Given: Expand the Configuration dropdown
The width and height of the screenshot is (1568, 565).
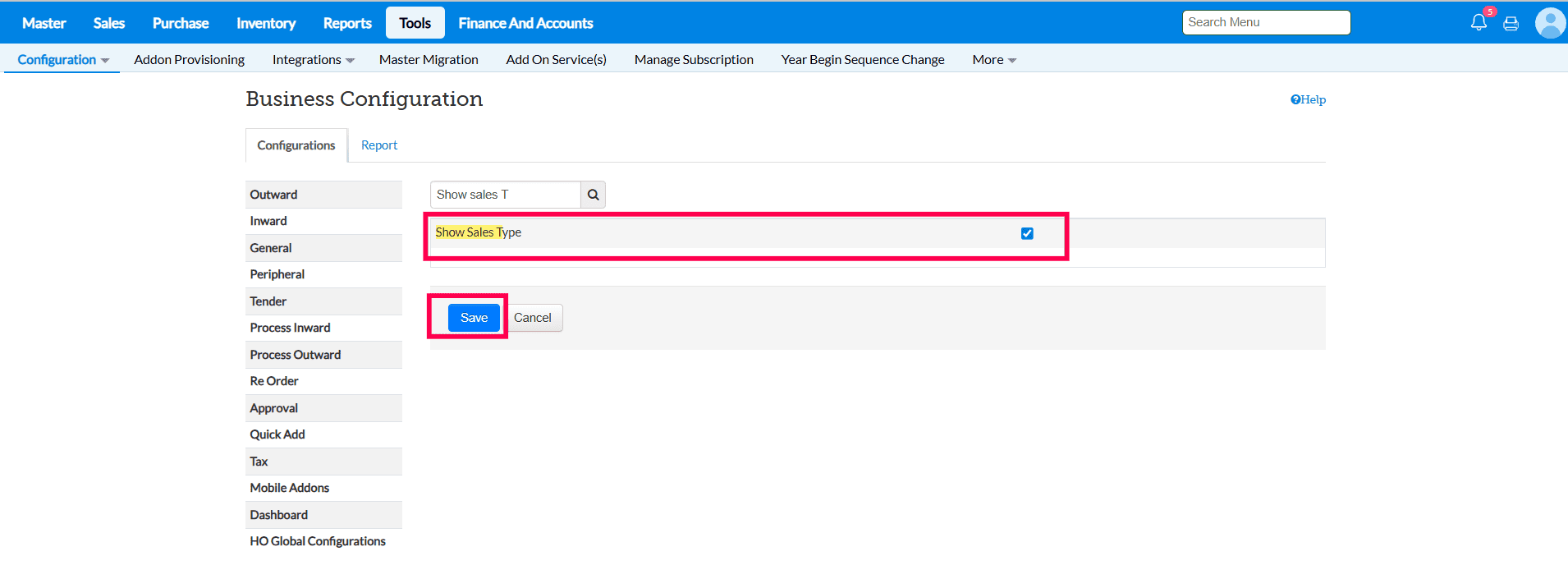Looking at the screenshot, I should click(62, 60).
